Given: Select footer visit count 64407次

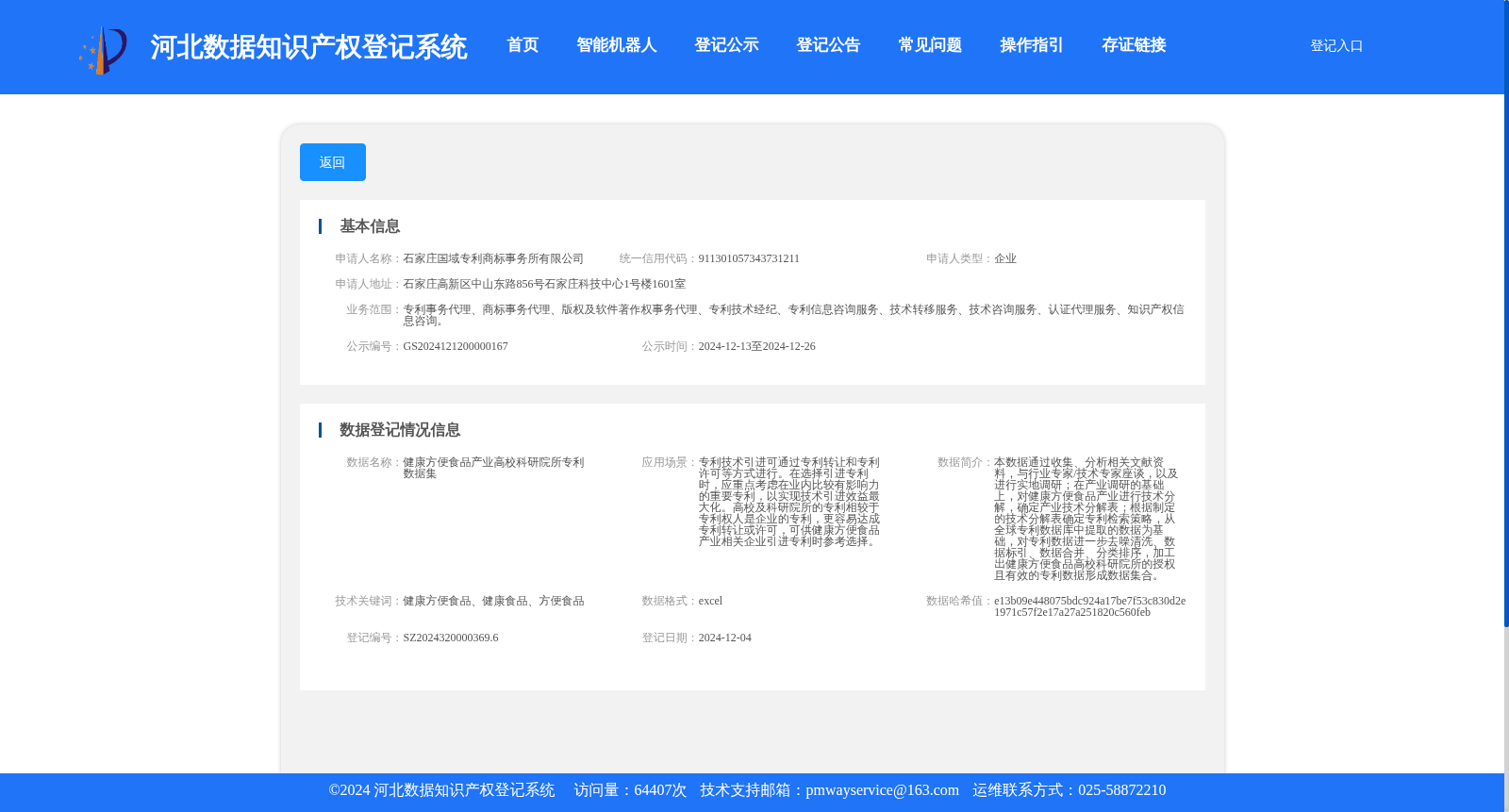Looking at the screenshot, I should (x=660, y=790).
